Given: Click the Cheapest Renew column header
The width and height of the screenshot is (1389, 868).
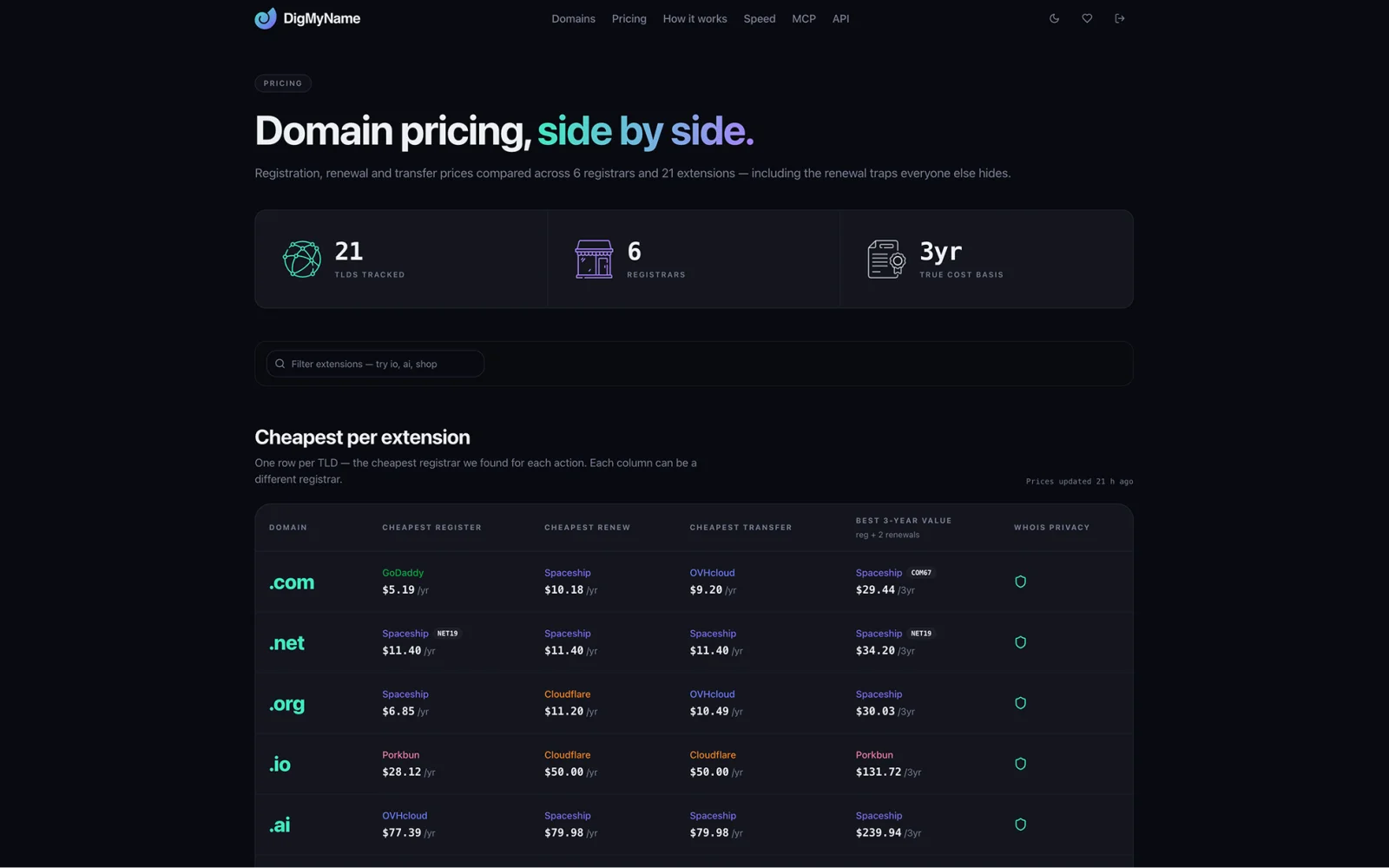Looking at the screenshot, I should pos(588,528).
